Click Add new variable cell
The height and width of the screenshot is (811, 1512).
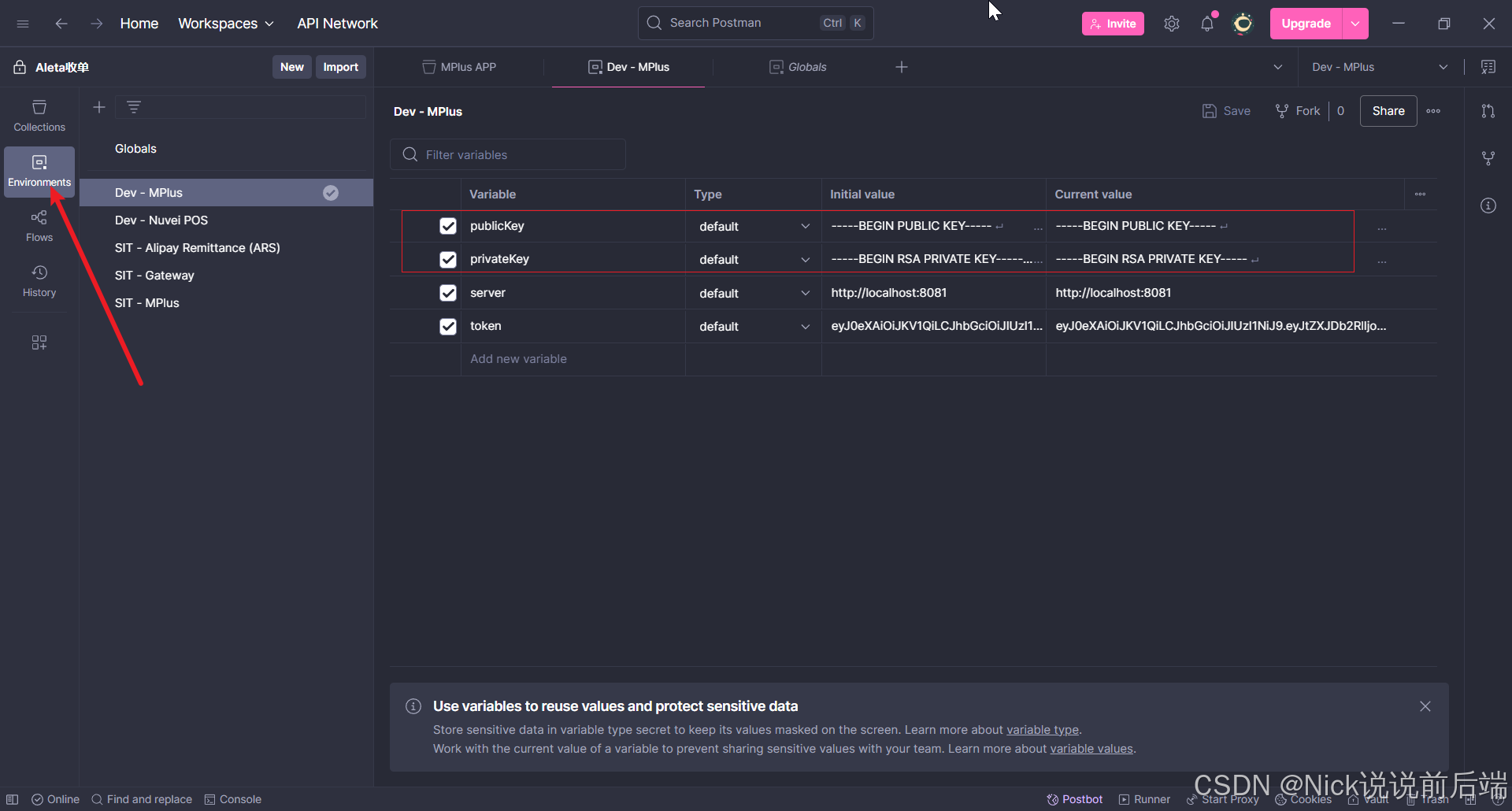point(573,359)
